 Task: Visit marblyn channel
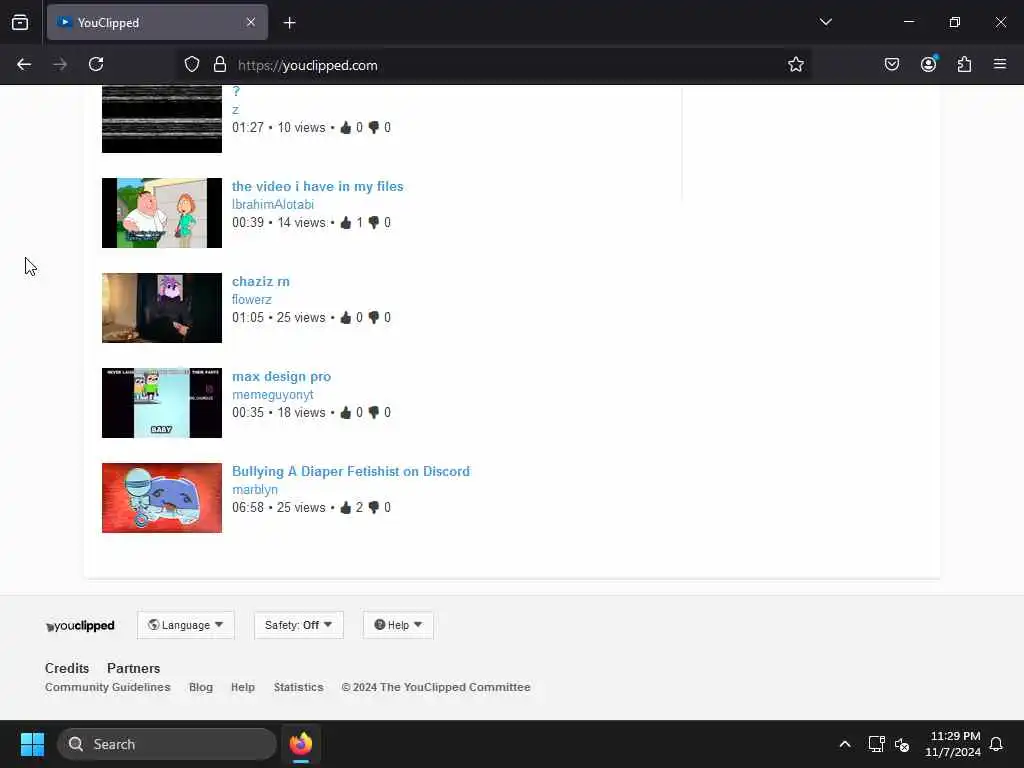pos(255,490)
